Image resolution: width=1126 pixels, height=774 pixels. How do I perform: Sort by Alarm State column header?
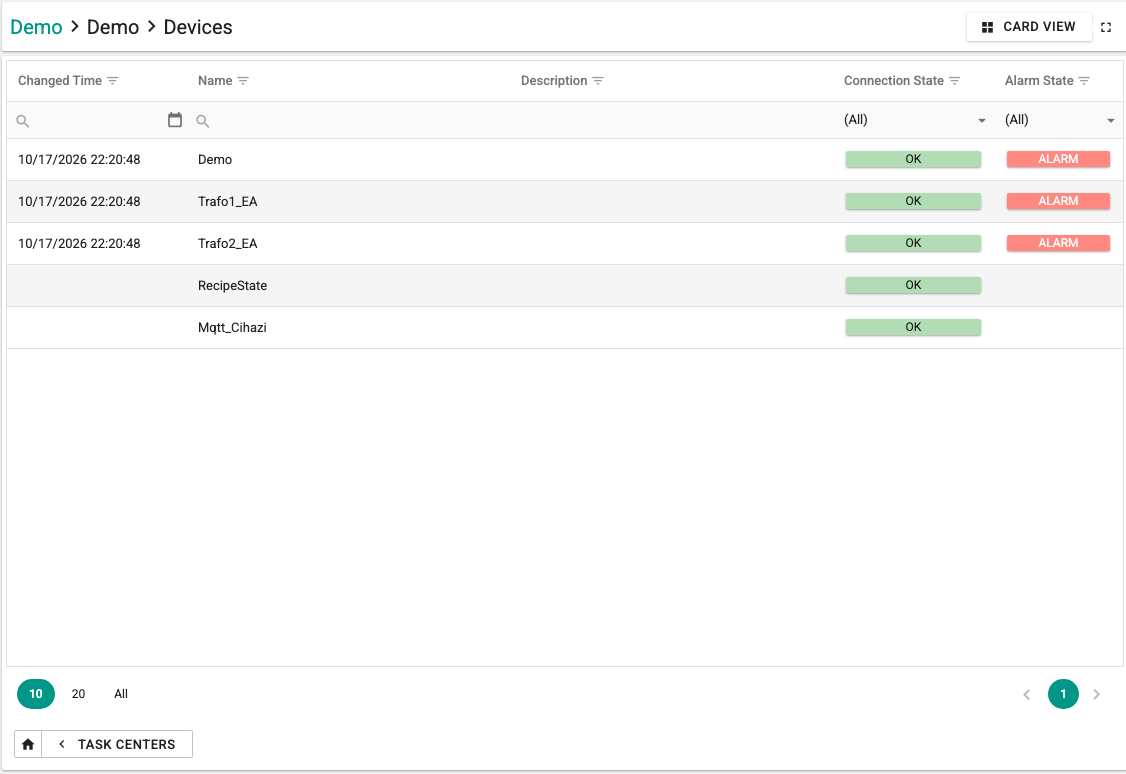click(1038, 80)
